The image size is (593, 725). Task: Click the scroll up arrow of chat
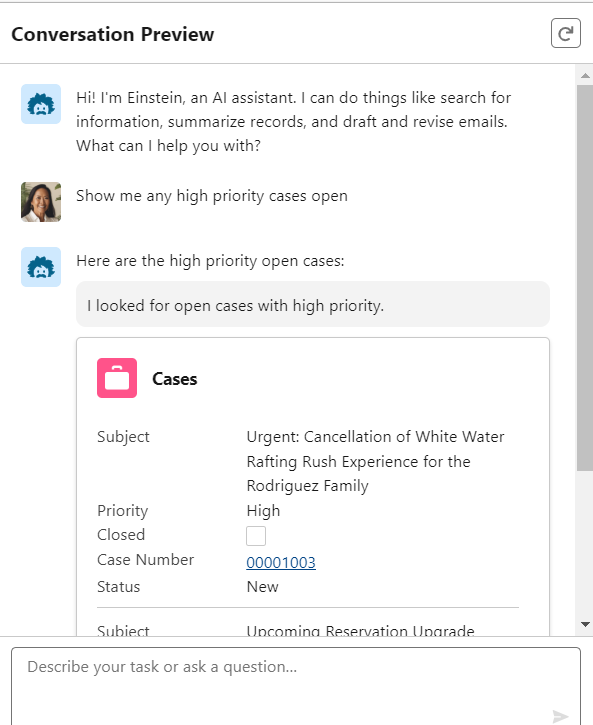[x=585, y=75]
